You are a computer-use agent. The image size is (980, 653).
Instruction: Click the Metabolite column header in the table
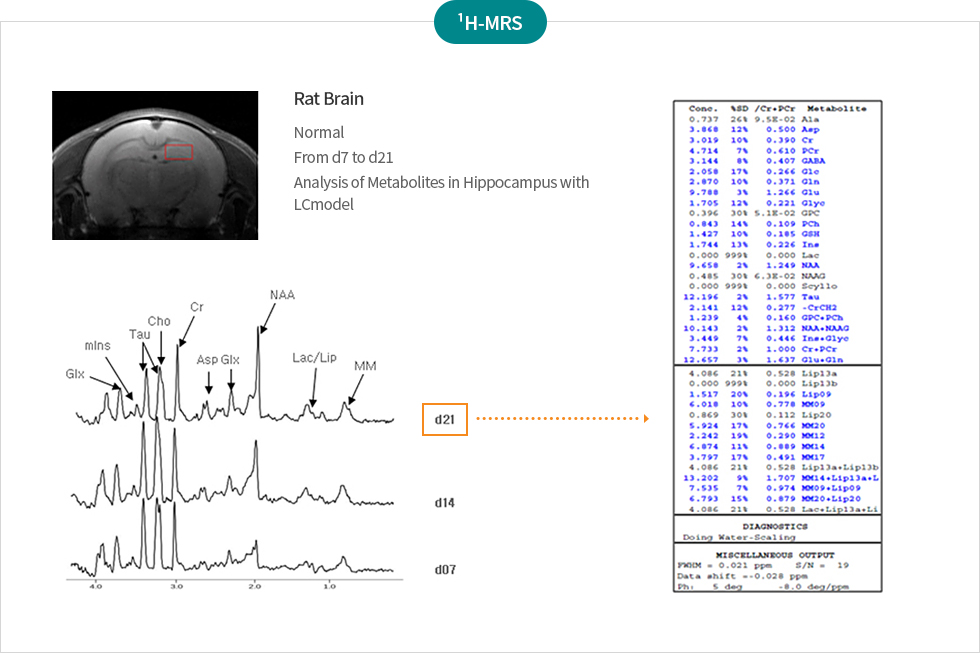837,108
